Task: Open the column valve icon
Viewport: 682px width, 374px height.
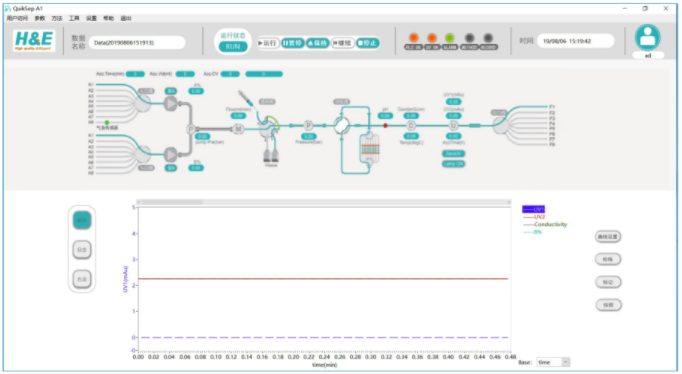Action: (341, 126)
